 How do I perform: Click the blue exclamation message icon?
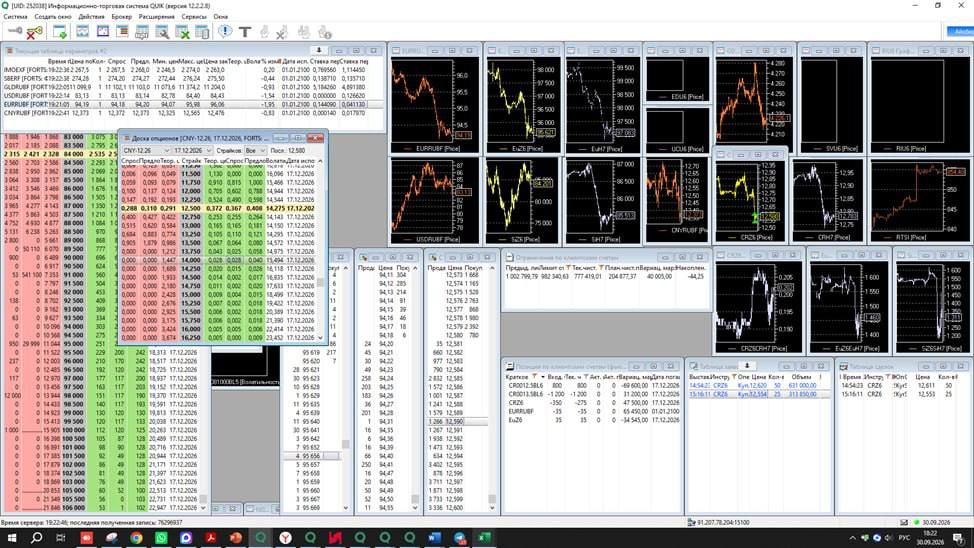point(225,32)
